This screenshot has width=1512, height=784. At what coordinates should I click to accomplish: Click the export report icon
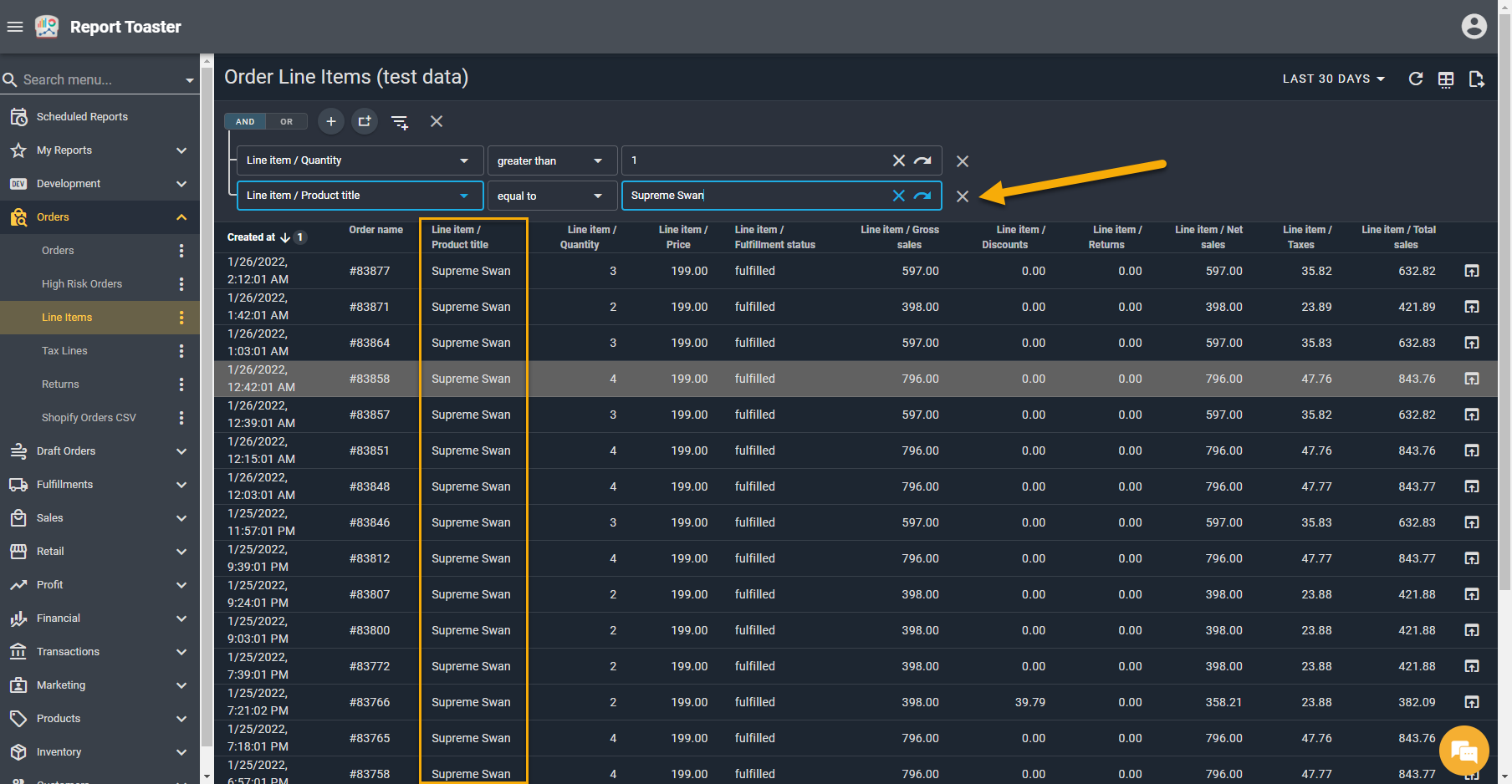pyautogui.click(x=1476, y=79)
